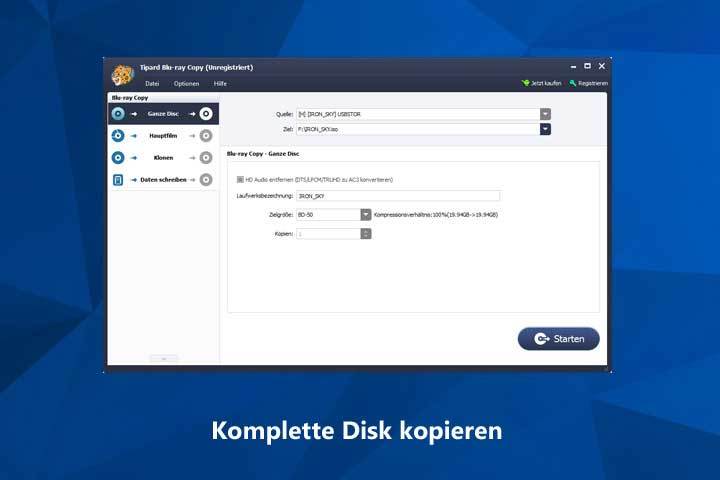Screen dimensions: 720x480
Task: Click the Registrieren key icon
Action: (573, 83)
